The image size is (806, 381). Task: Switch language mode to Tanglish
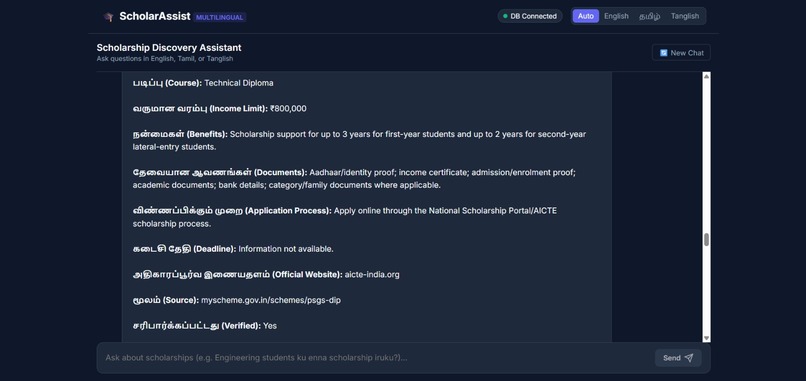click(684, 16)
